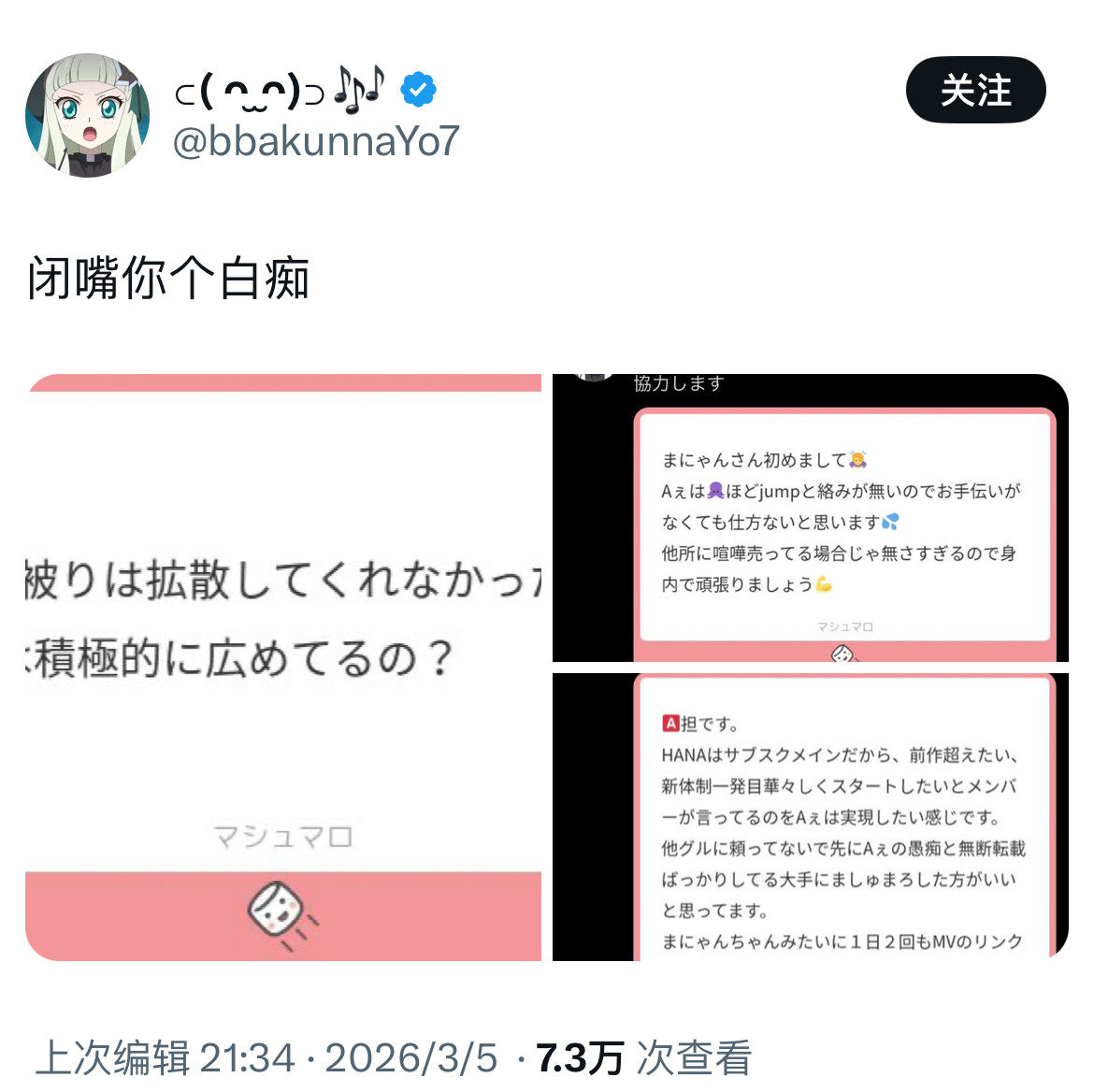Screen dimensions: 1094x1092
Task: Click the blue verified badge icon
Action: point(418,90)
